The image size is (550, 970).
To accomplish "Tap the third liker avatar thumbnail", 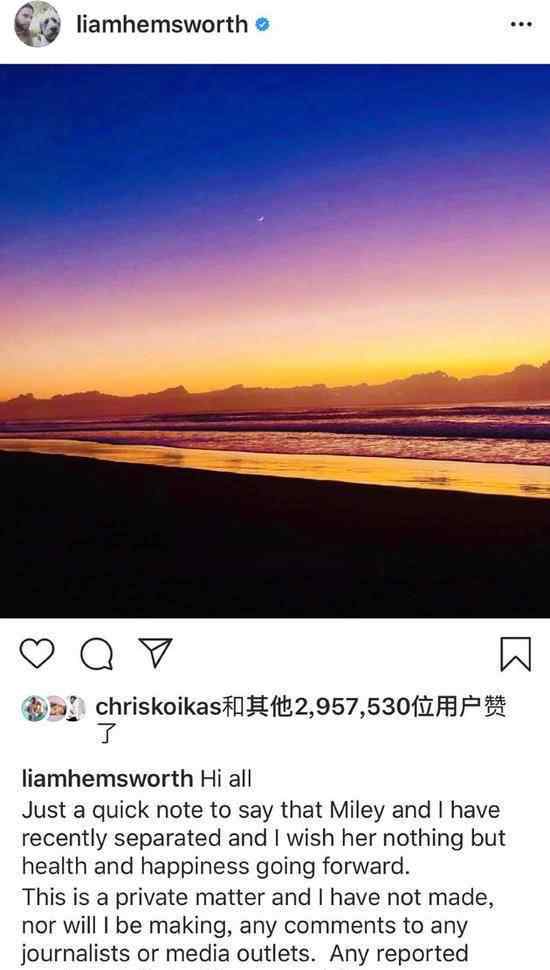I will point(75,708).
